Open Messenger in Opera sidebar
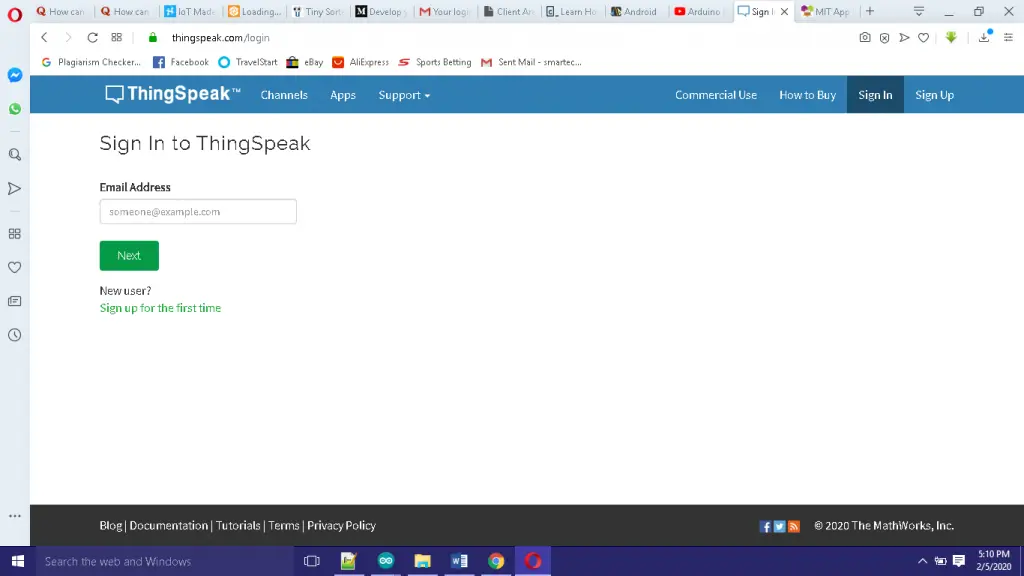The width and height of the screenshot is (1024, 576). pyautogui.click(x=14, y=75)
